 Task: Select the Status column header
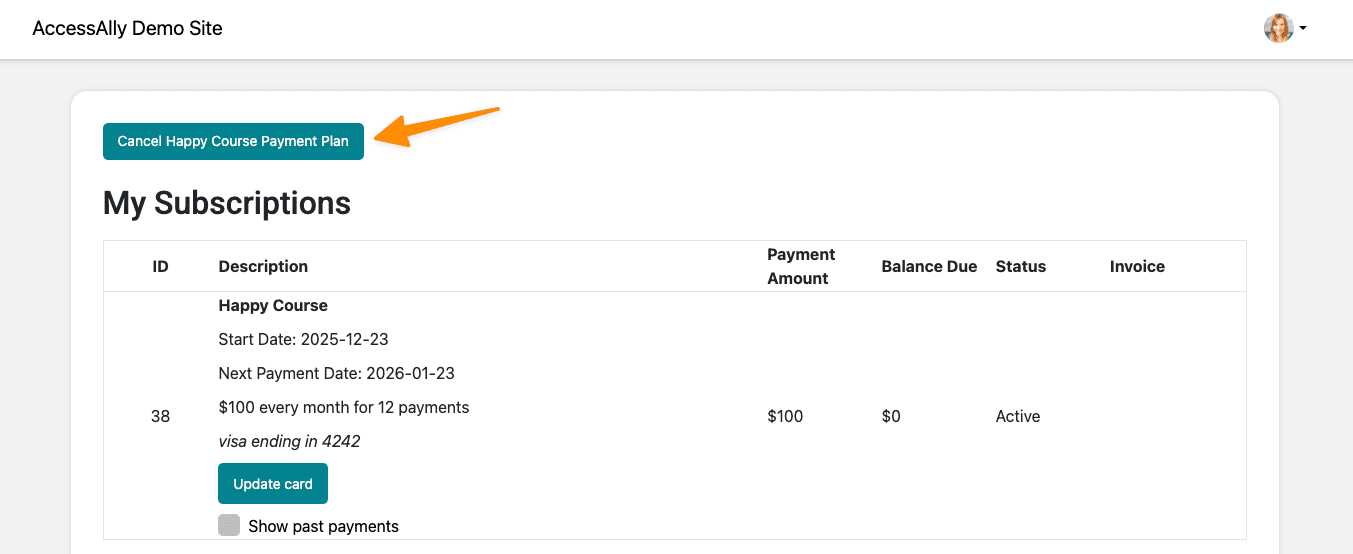[x=1020, y=266]
